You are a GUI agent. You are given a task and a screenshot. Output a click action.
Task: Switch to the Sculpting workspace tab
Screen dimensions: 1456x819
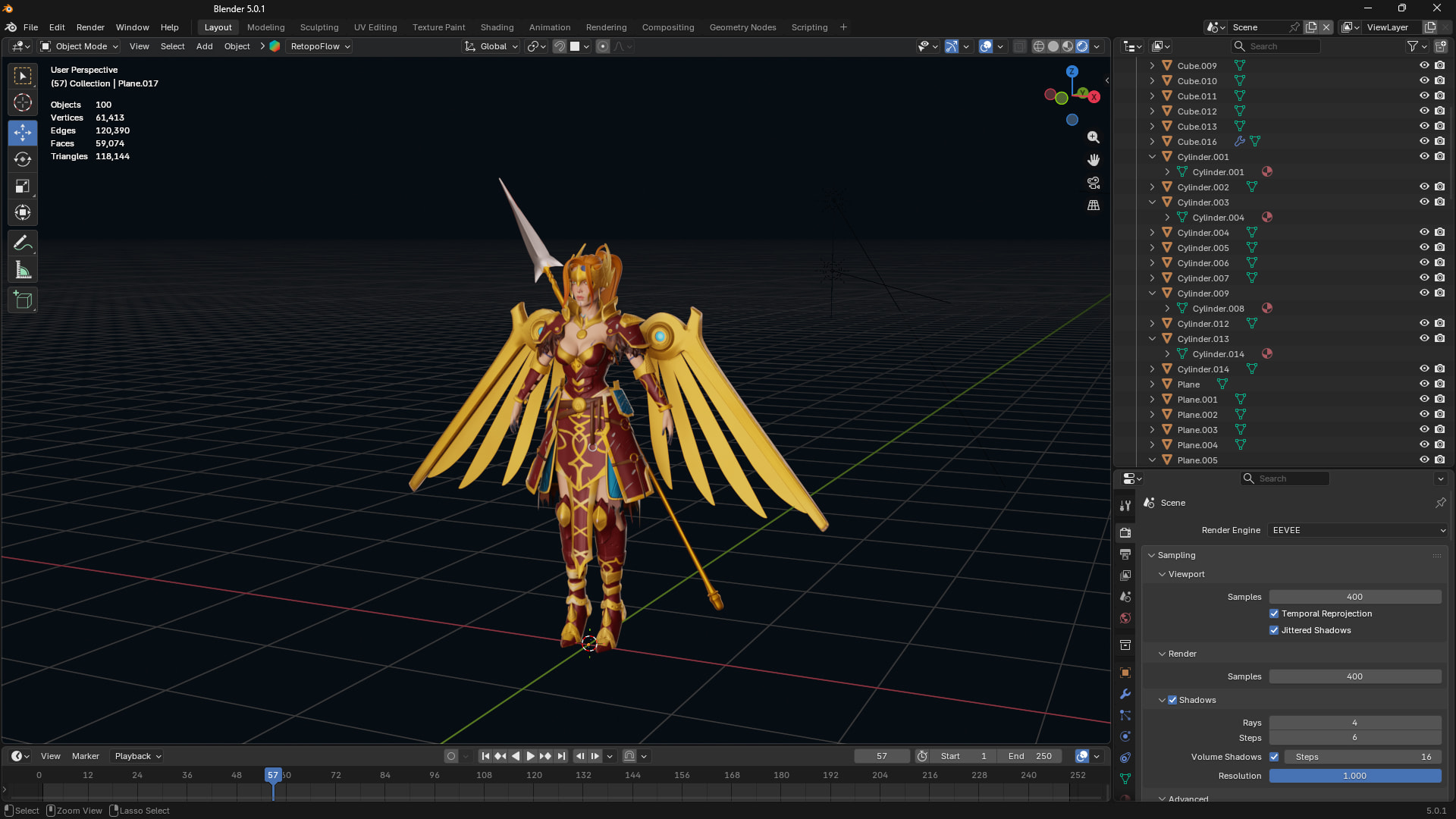(319, 27)
